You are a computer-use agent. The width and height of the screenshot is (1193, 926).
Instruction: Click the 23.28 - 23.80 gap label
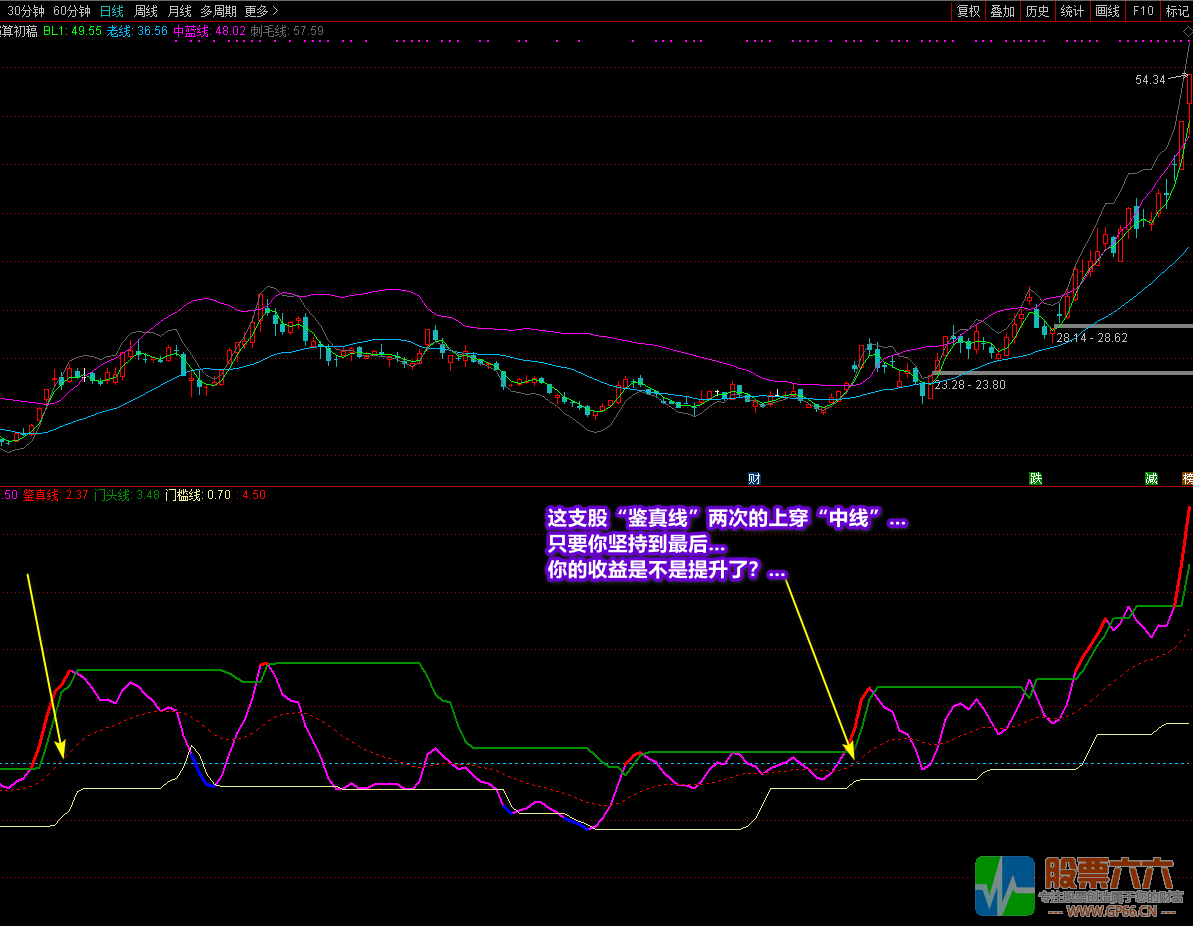pos(970,385)
